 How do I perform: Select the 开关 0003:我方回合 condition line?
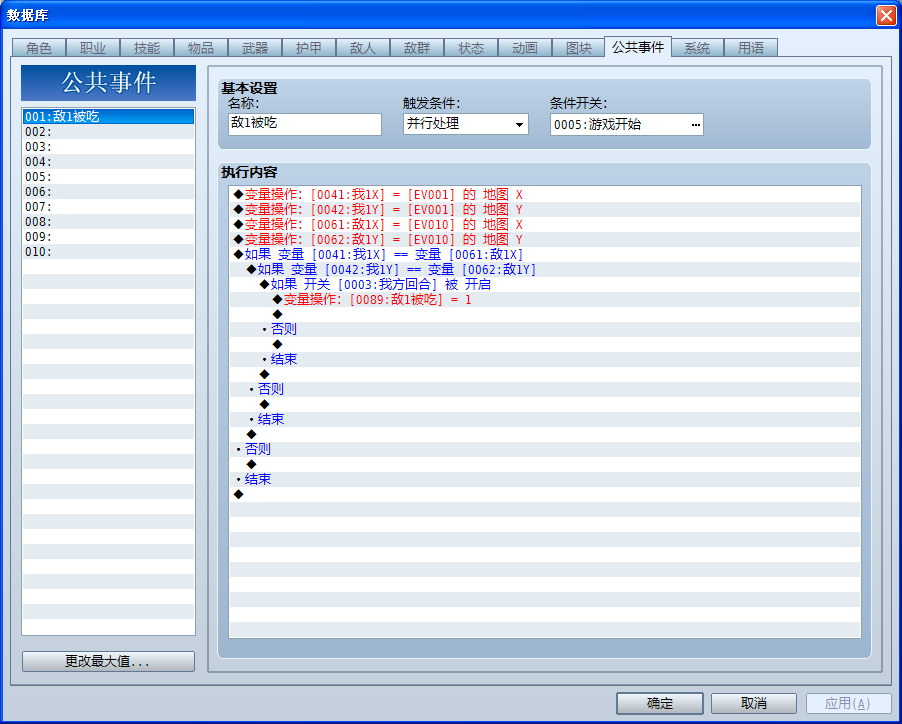tap(545, 284)
